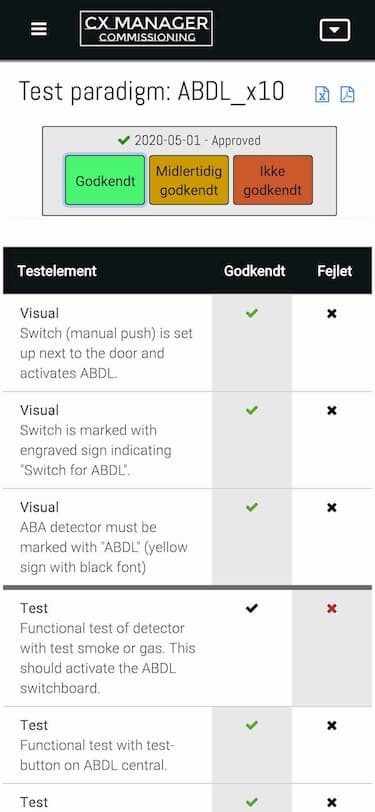Export test paradigm to Excel file
Screen dimensions: 375x812
[322, 94]
